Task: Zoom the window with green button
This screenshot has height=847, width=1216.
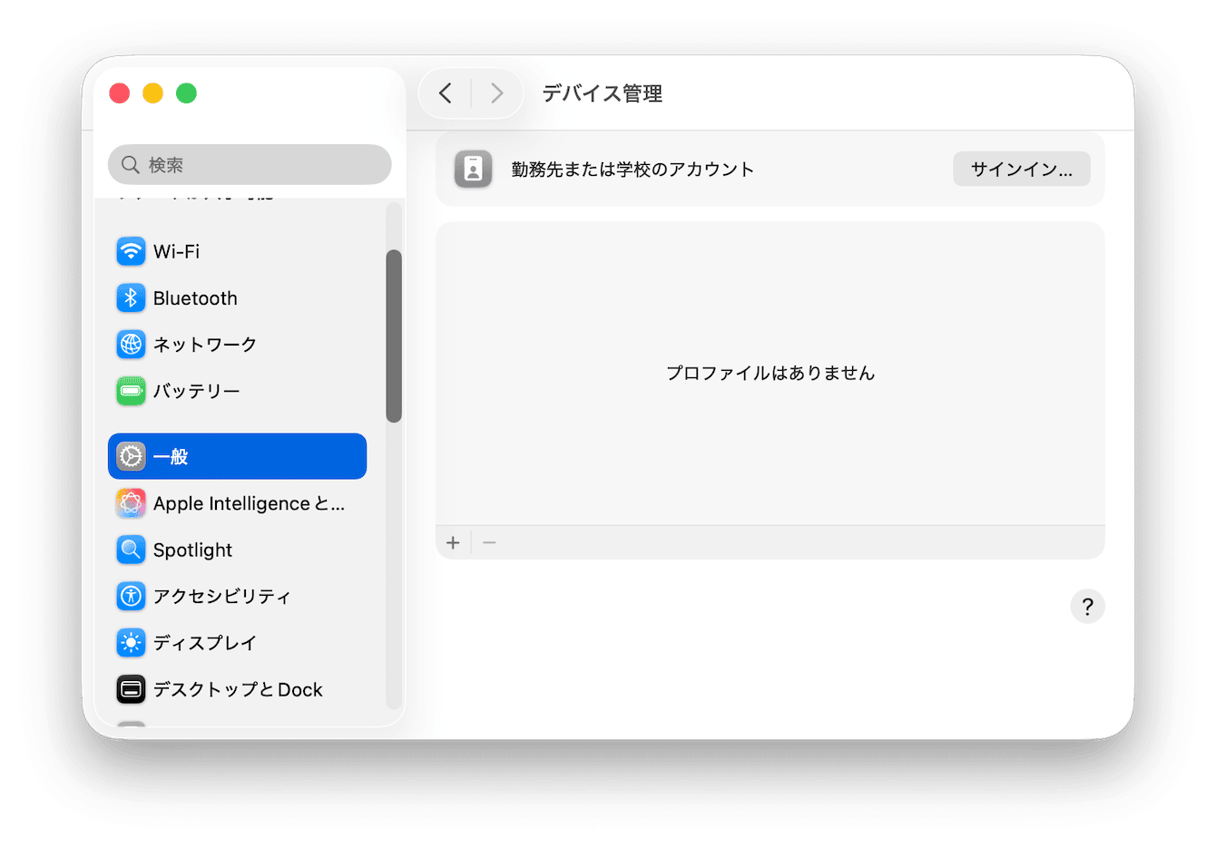Action: [x=186, y=93]
